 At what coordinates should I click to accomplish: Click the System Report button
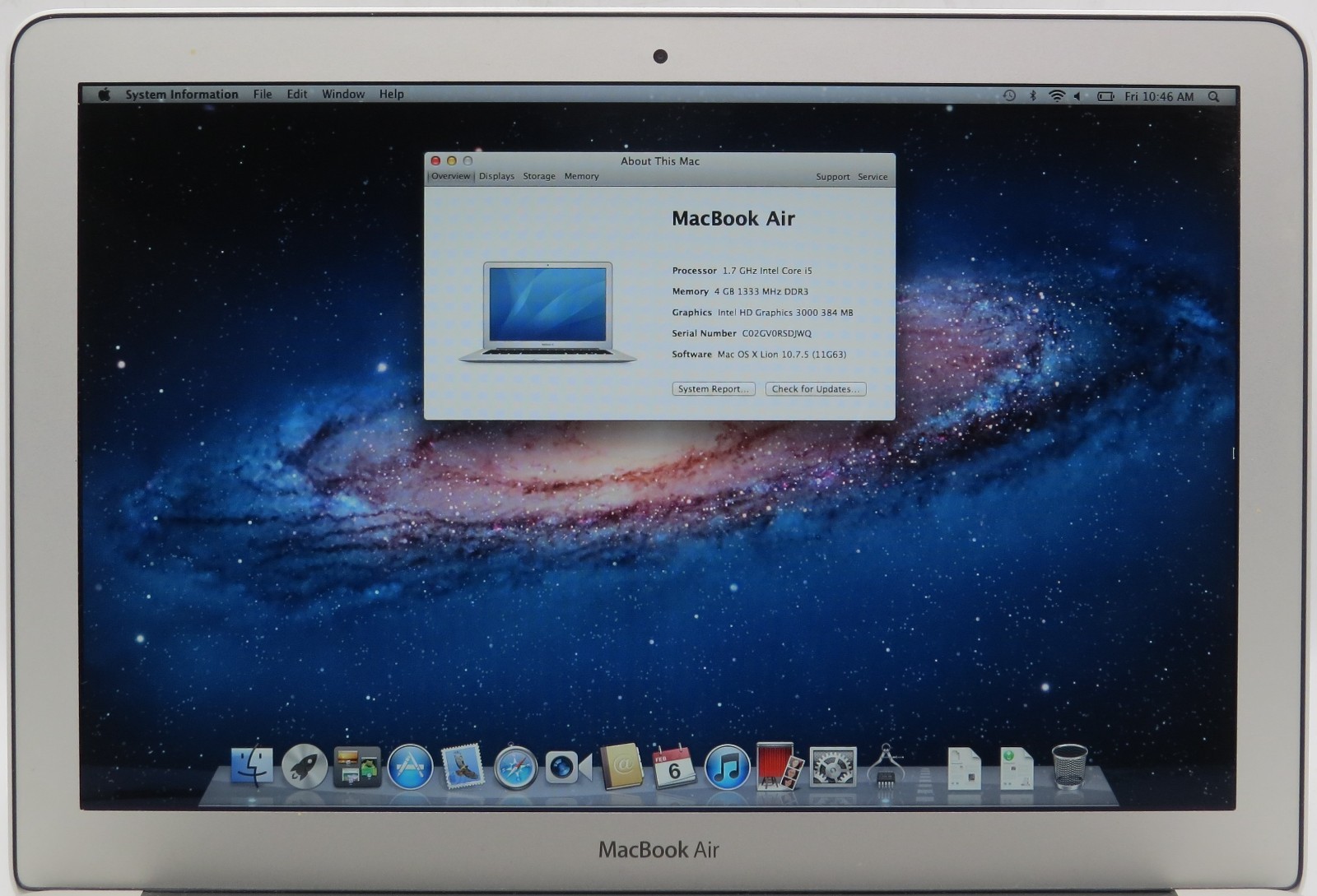click(x=713, y=389)
